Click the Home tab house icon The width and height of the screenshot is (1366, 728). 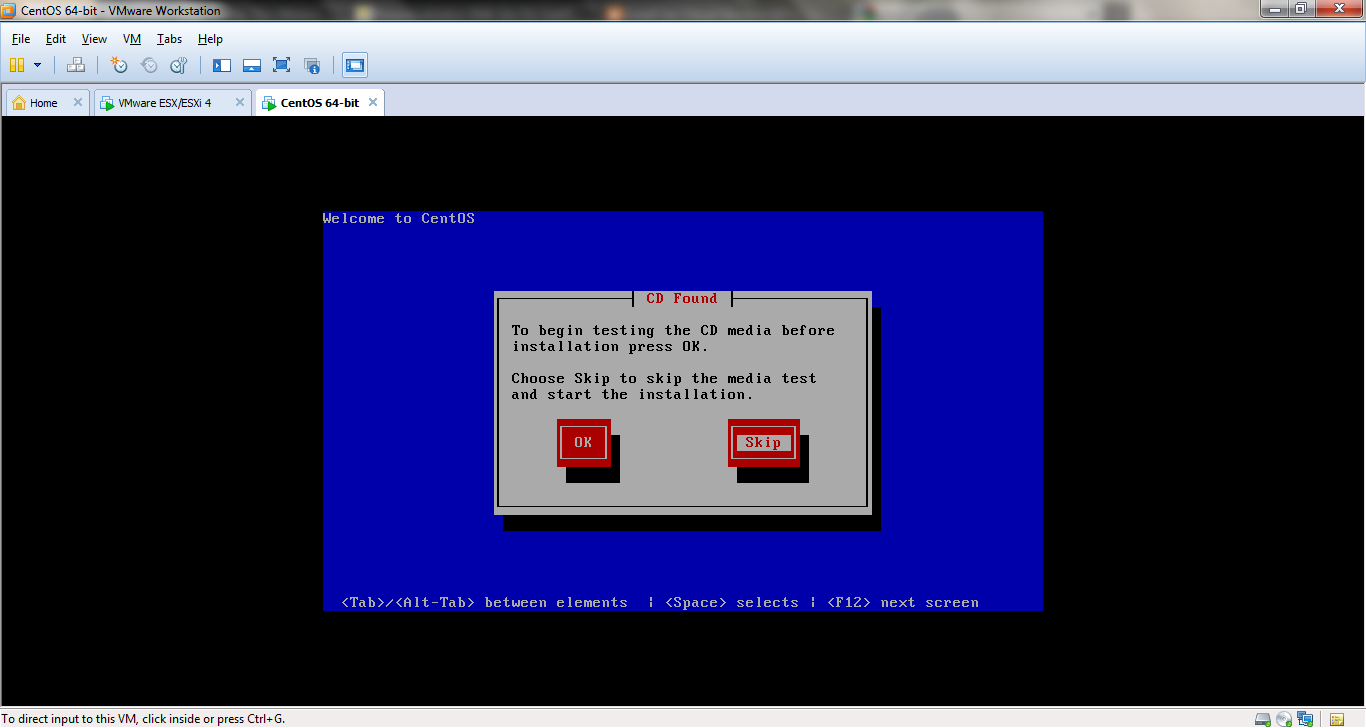click(x=19, y=103)
